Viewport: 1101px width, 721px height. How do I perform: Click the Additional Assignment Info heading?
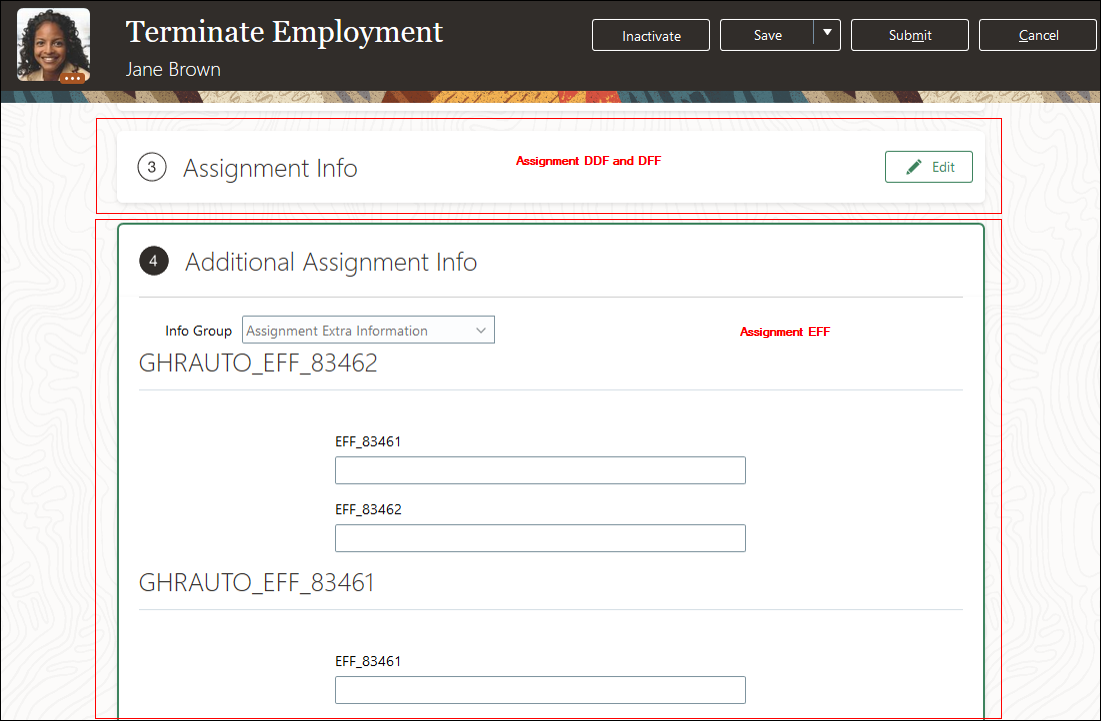tap(331, 262)
